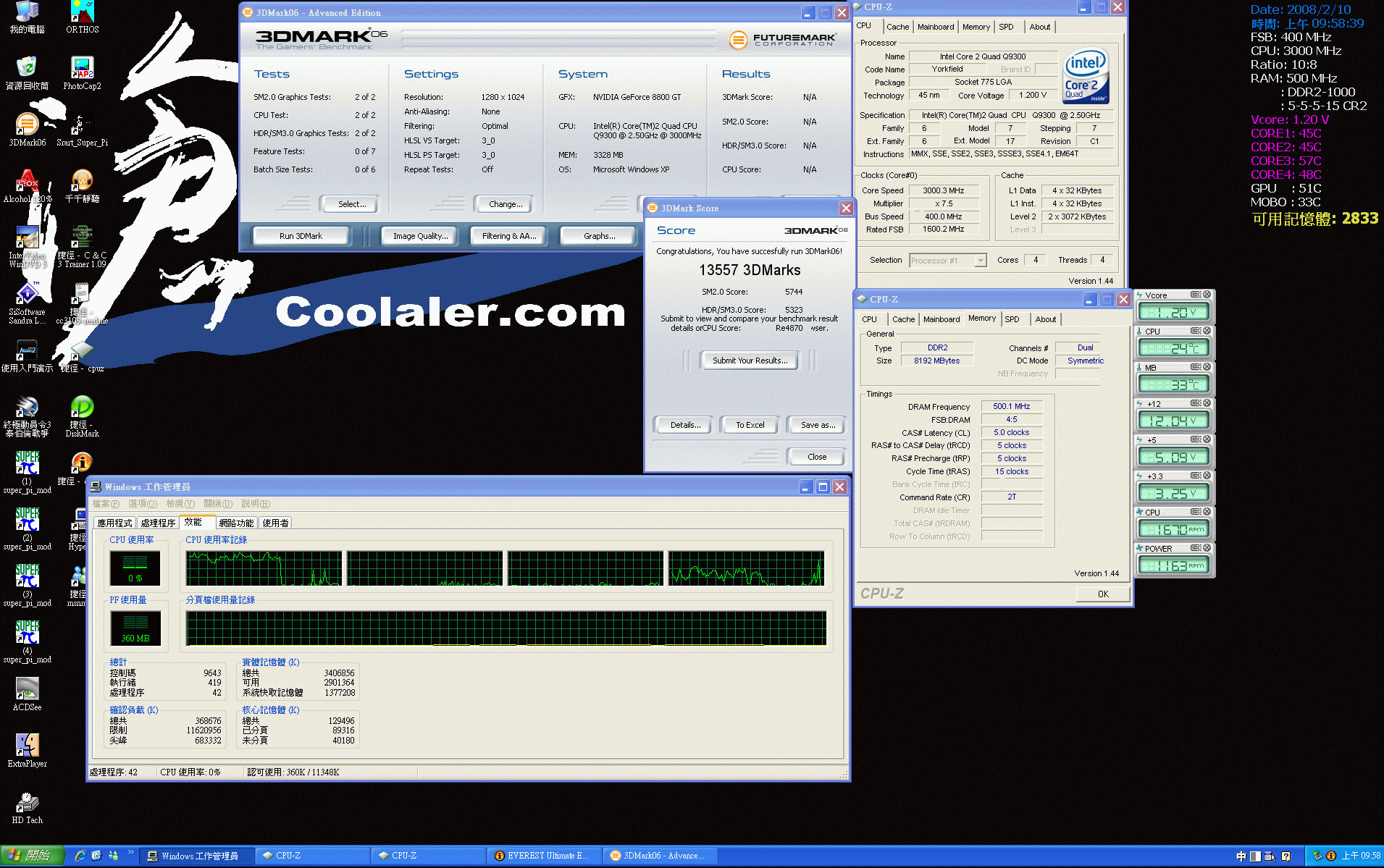Click Graphs... button in 3DMark06

pos(599,236)
